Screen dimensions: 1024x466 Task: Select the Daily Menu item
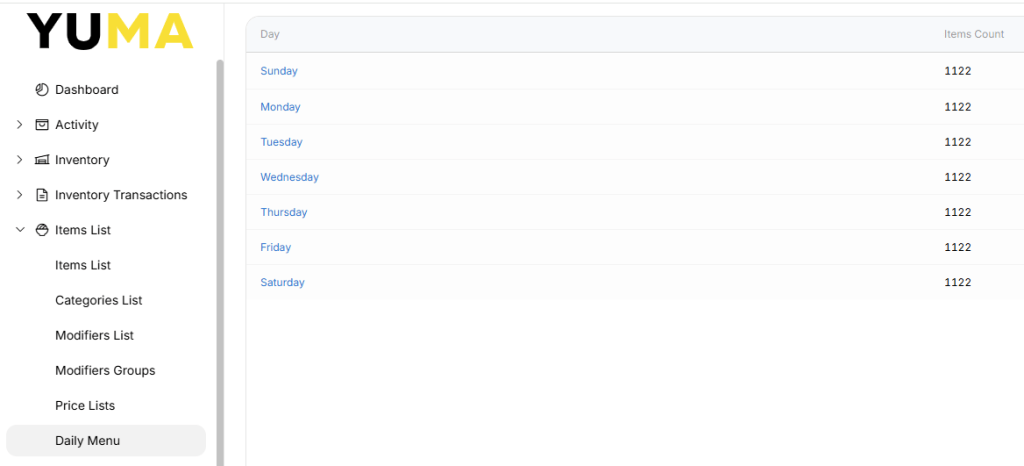coord(106,441)
